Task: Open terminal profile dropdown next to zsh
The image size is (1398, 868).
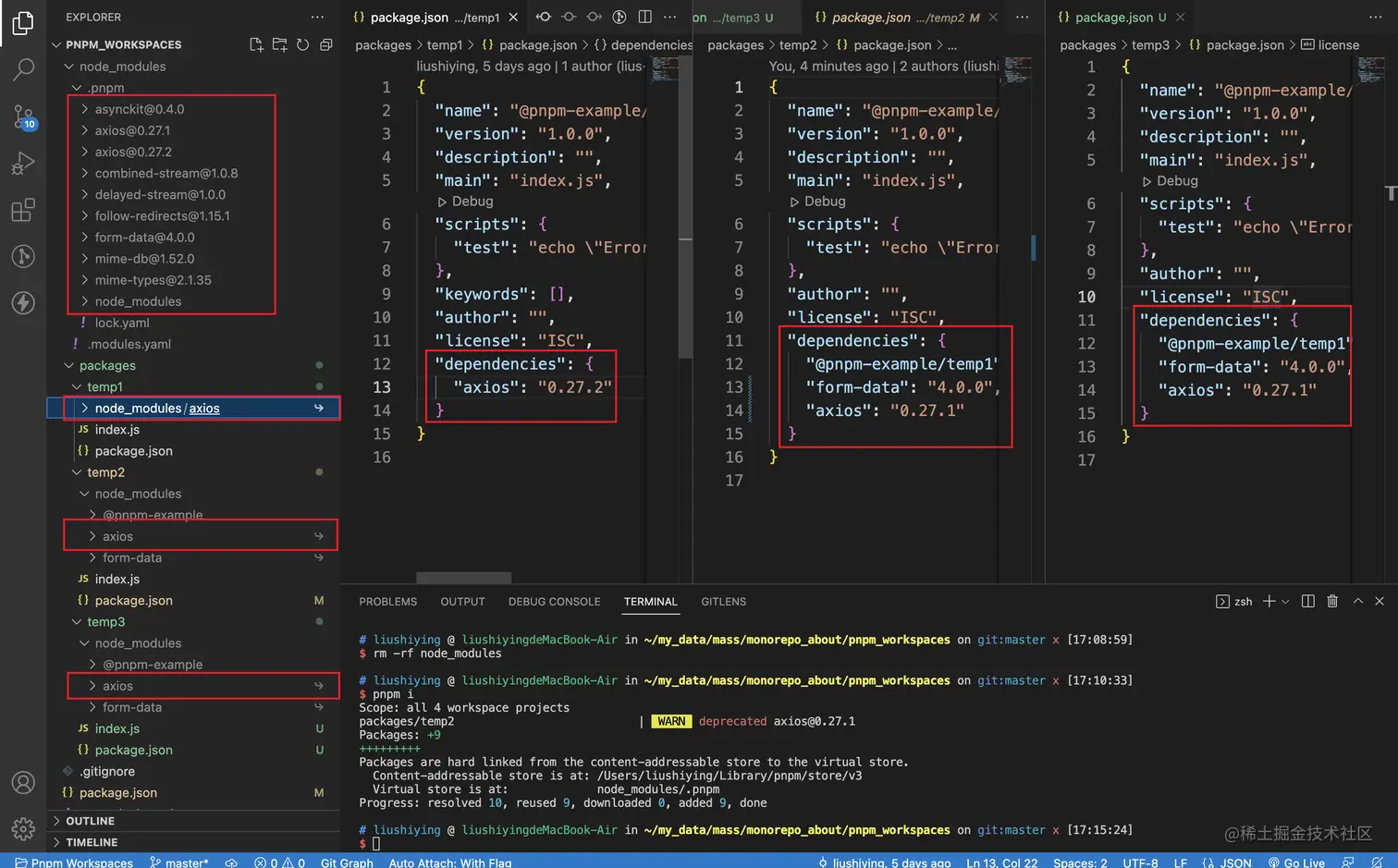Action: pyautogui.click(x=1284, y=601)
